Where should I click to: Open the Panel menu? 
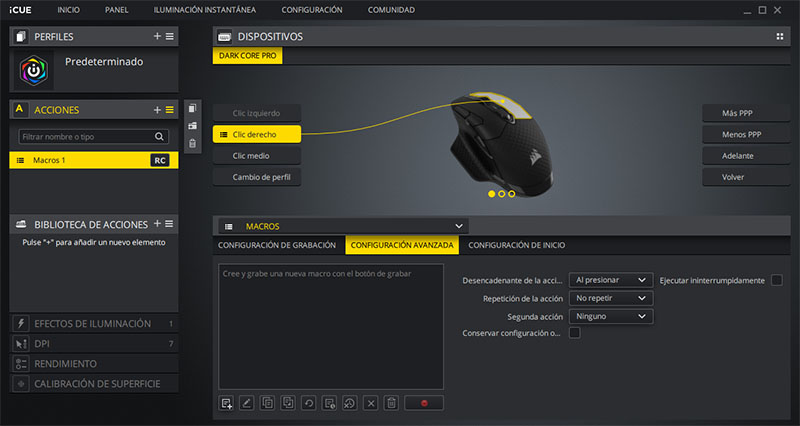coord(116,10)
